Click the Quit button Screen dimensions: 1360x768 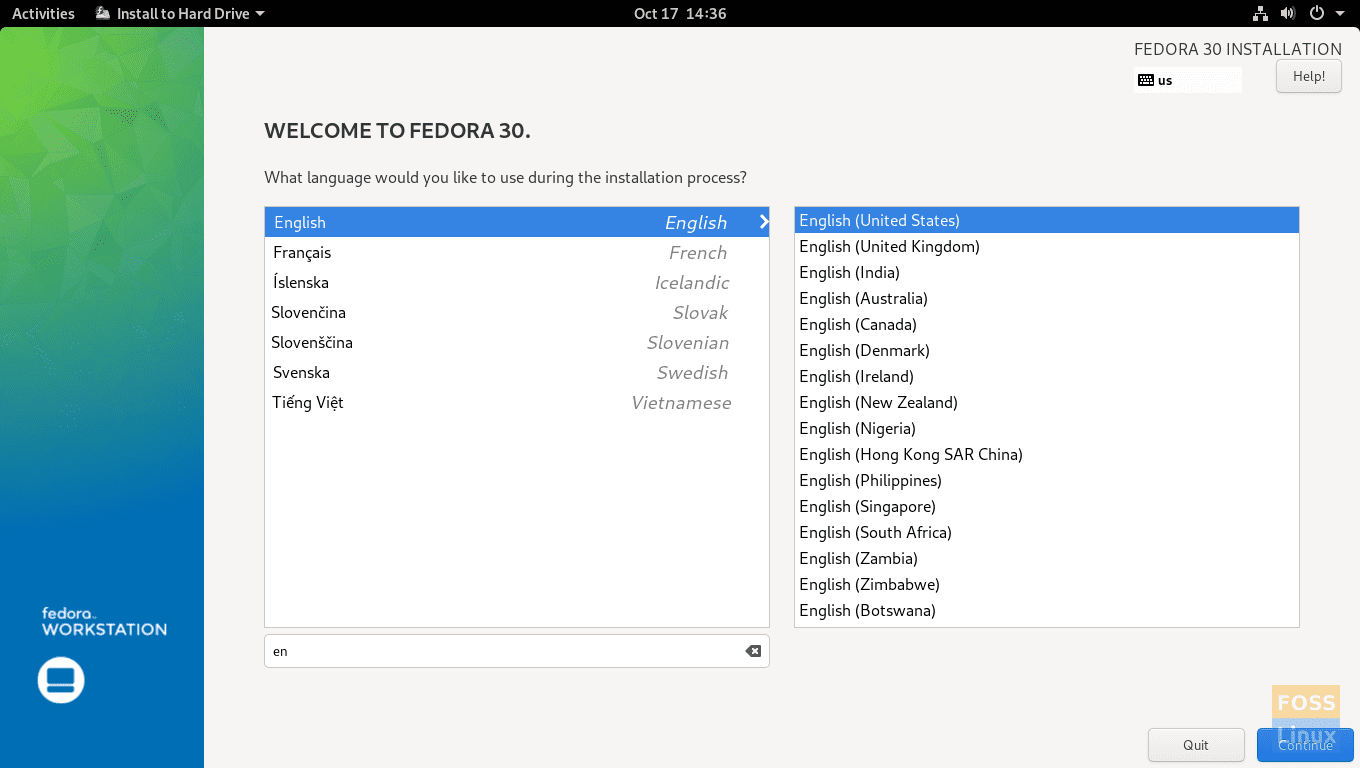pos(1196,745)
